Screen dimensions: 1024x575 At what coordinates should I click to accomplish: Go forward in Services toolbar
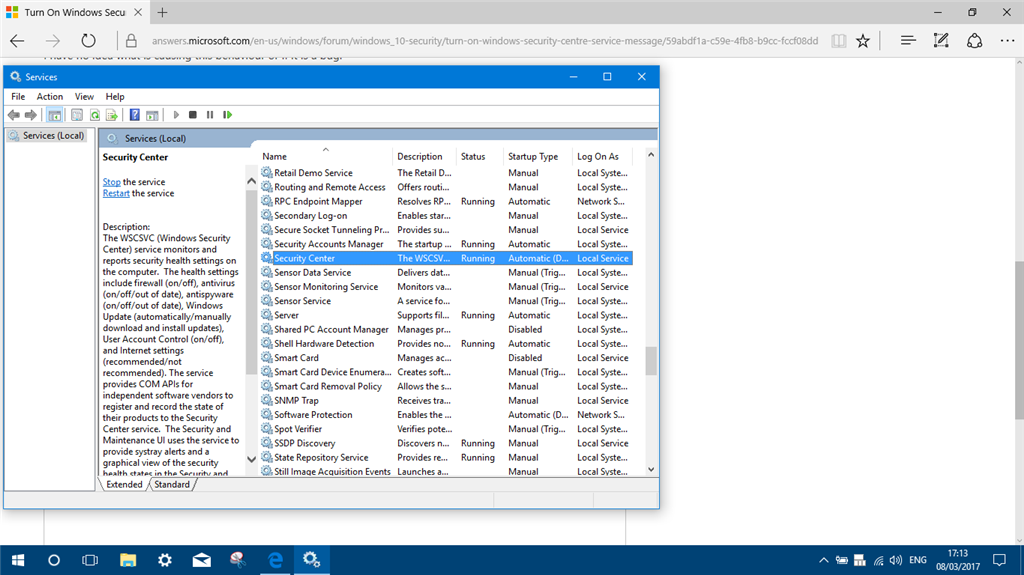pos(31,115)
